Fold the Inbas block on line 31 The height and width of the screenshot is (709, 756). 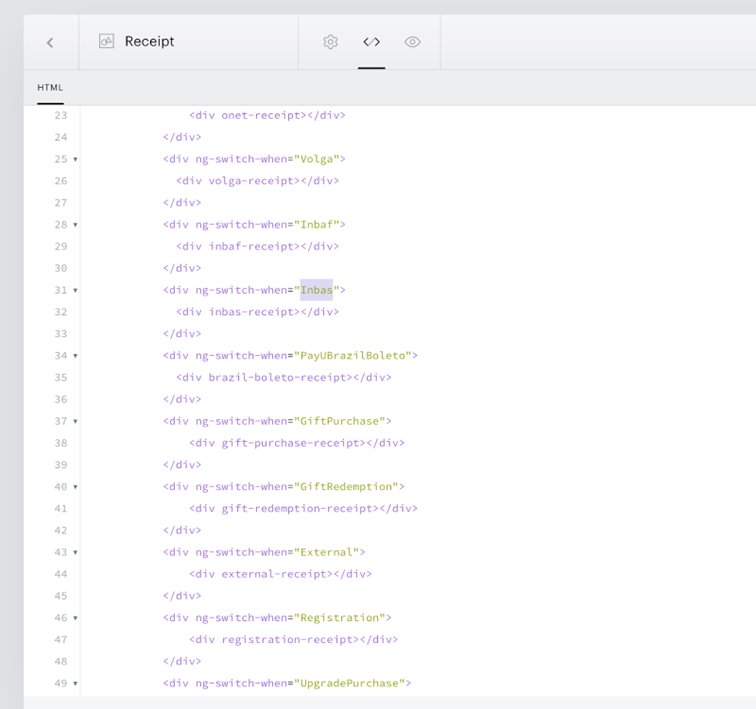click(x=75, y=290)
